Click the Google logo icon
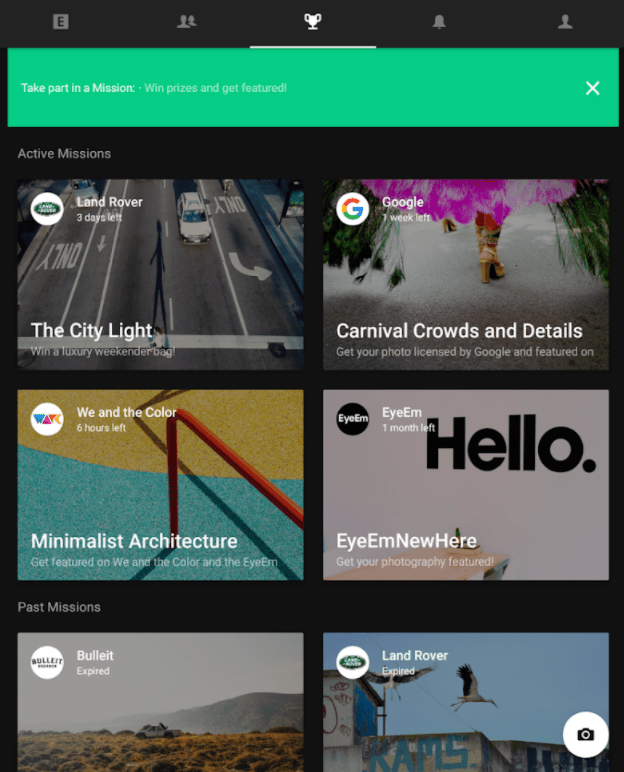Viewport: 624px width, 772px height. (x=353, y=209)
